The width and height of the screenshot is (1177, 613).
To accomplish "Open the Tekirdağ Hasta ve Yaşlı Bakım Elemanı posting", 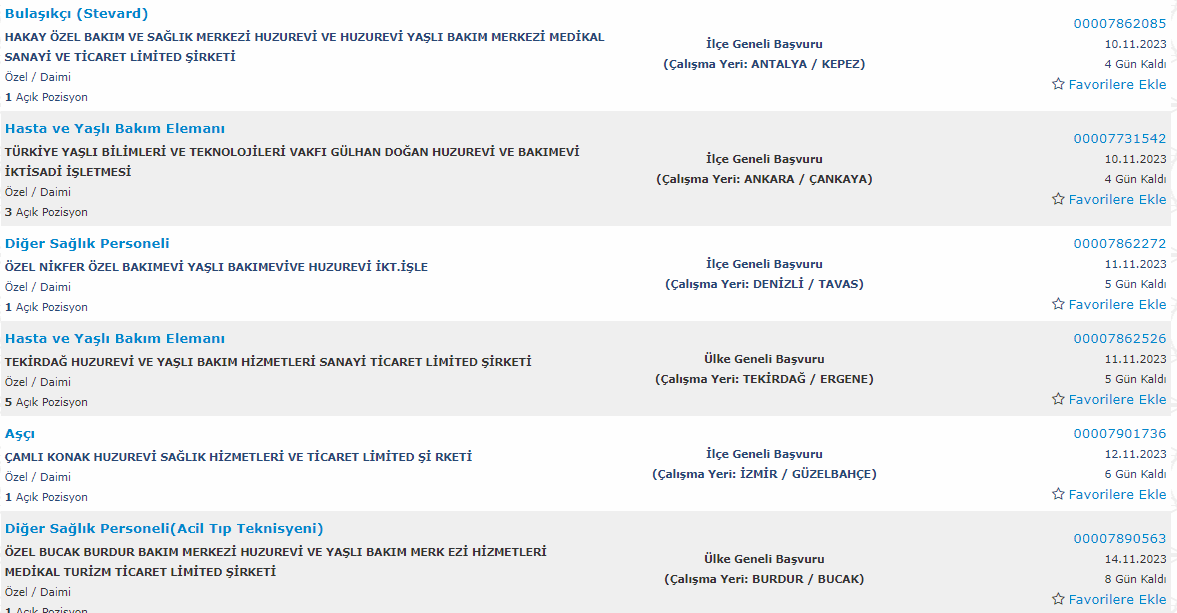I will [115, 338].
